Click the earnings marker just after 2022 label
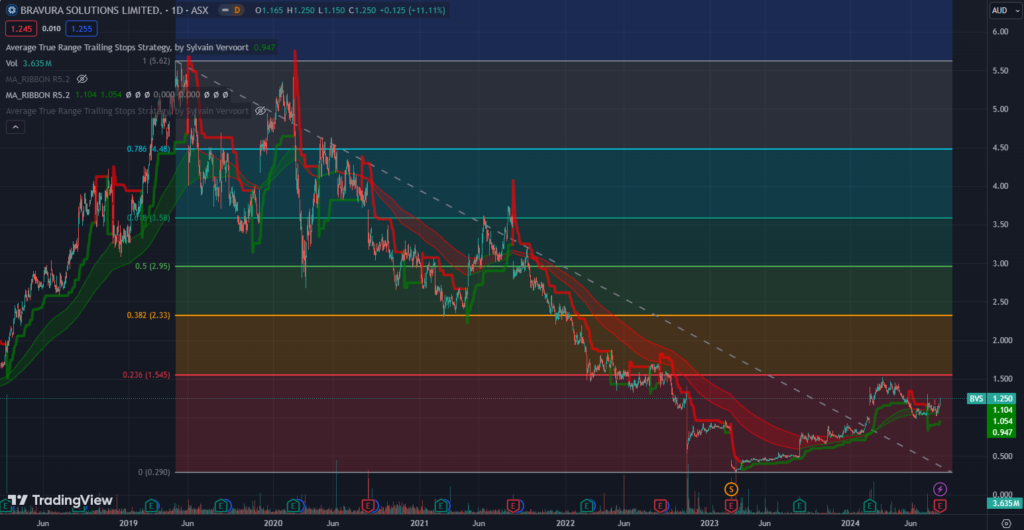The width and height of the screenshot is (1024, 530). (588, 505)
